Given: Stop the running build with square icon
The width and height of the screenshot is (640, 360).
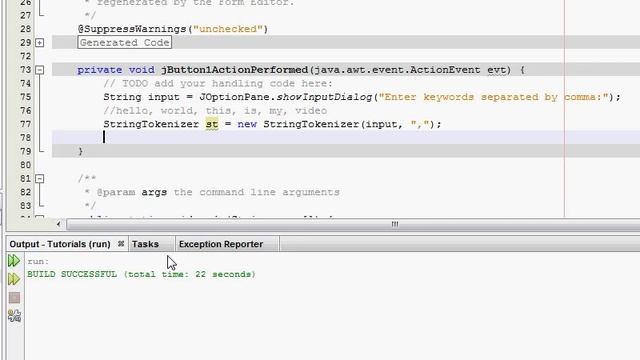Looking at the screenshot, I should (x=14, y=298).
